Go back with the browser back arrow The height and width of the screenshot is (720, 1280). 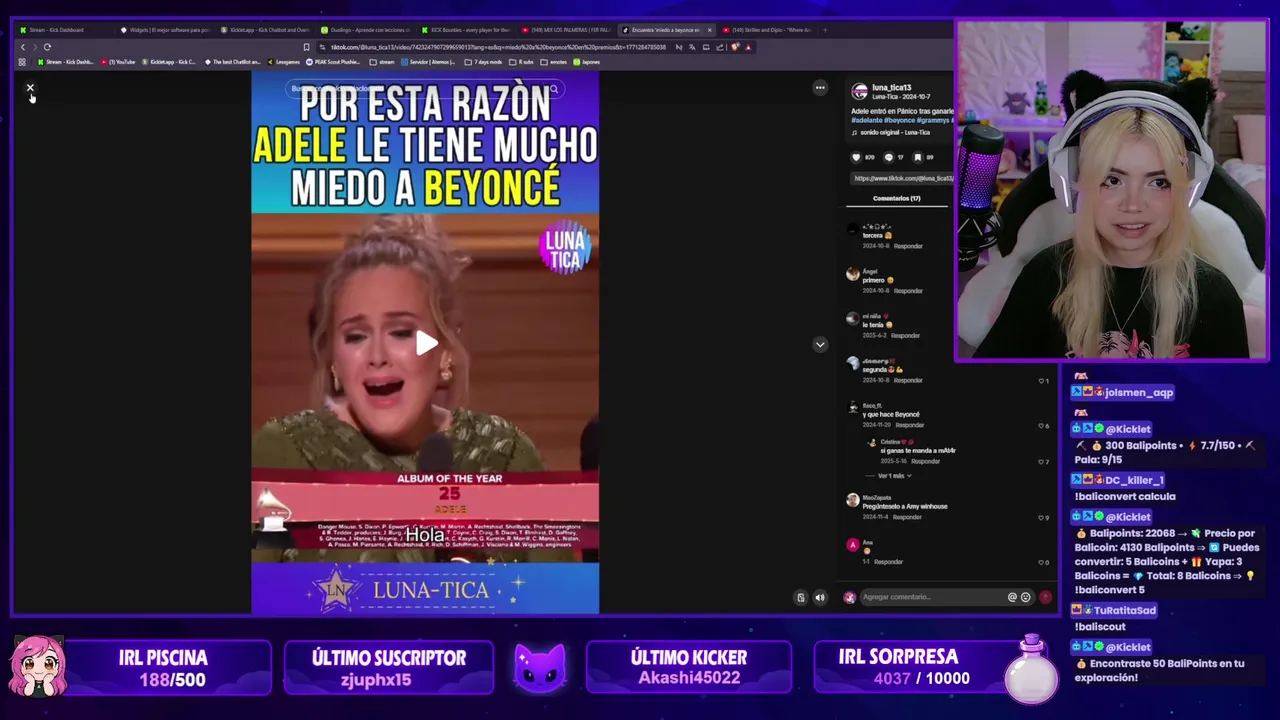pyautogui.click(x=23, y=47)
